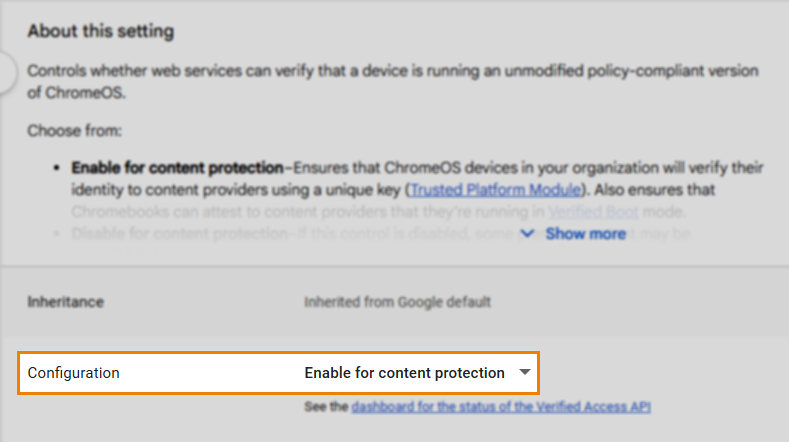Expand the description with Show more

point(585,234)
